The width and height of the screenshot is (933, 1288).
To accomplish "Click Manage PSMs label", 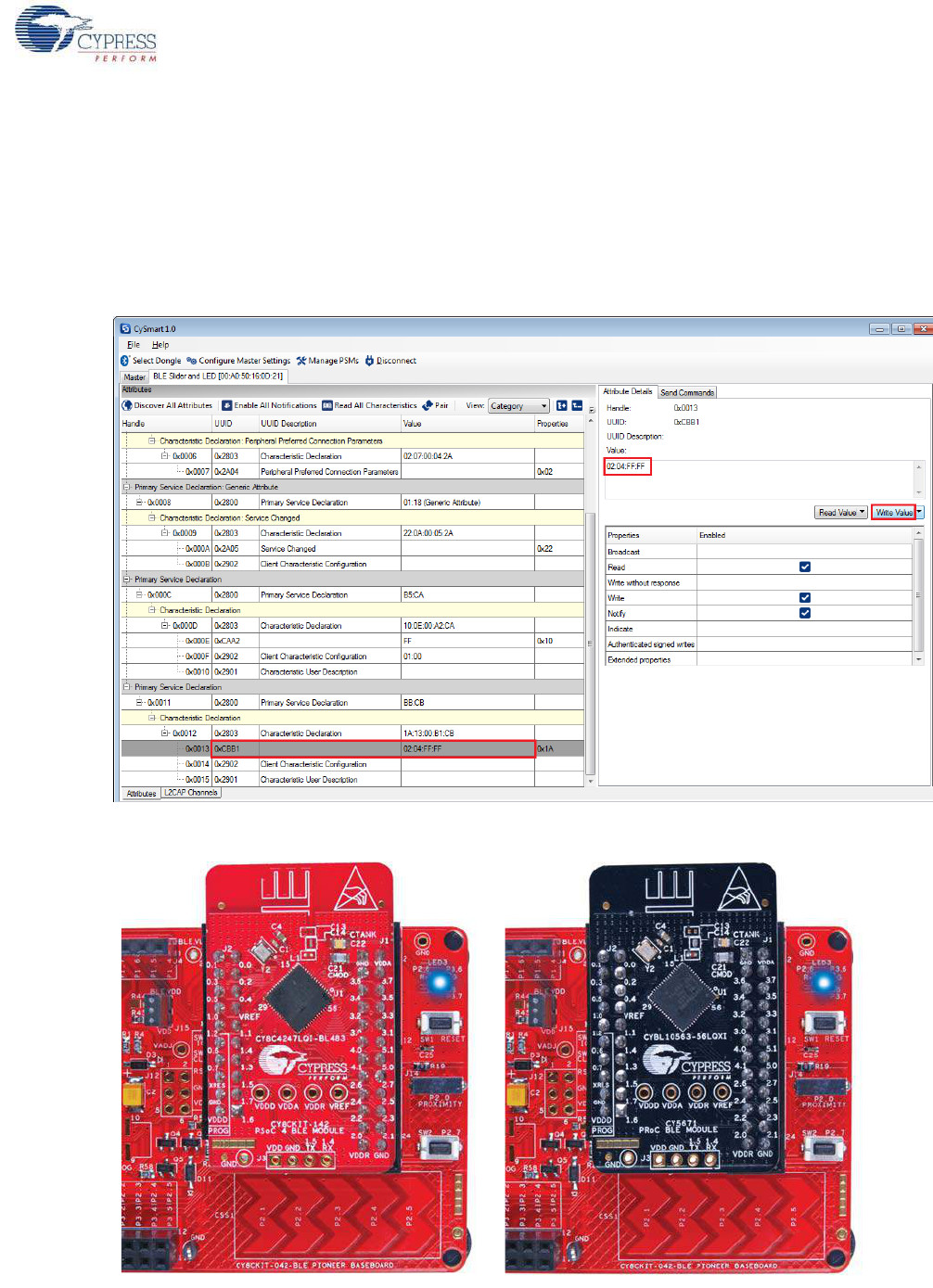I will click(x=334, y=361).
